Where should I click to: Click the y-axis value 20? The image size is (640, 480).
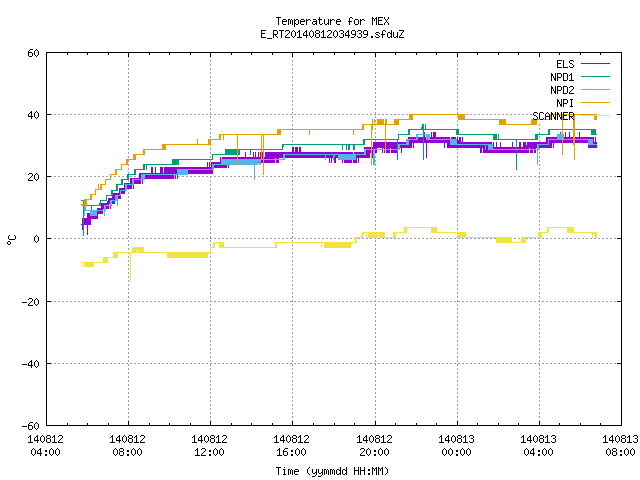pyautogui.click(x=33, y=177)
